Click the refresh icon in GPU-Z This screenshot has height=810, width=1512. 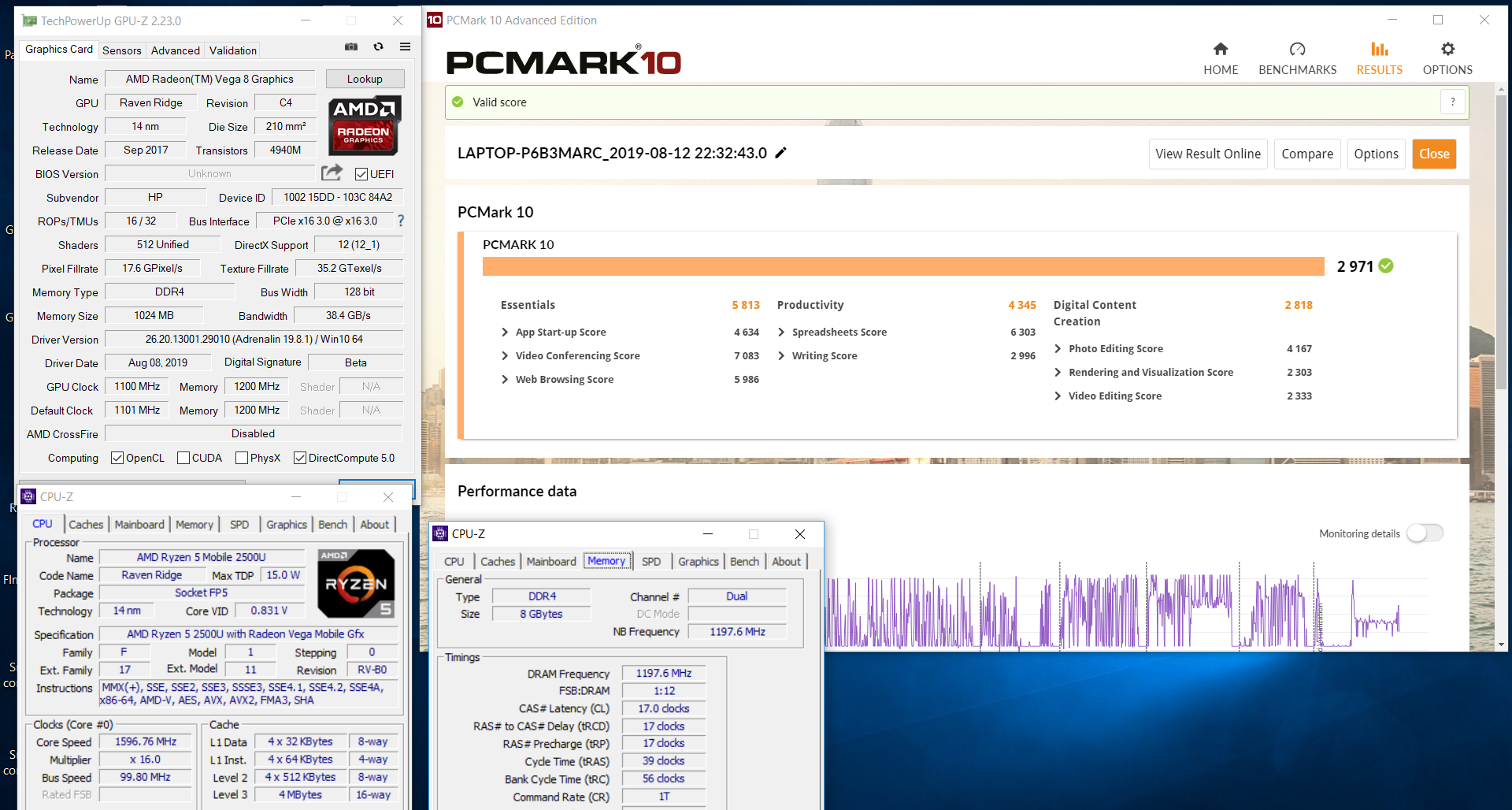[x=378, y=47]
